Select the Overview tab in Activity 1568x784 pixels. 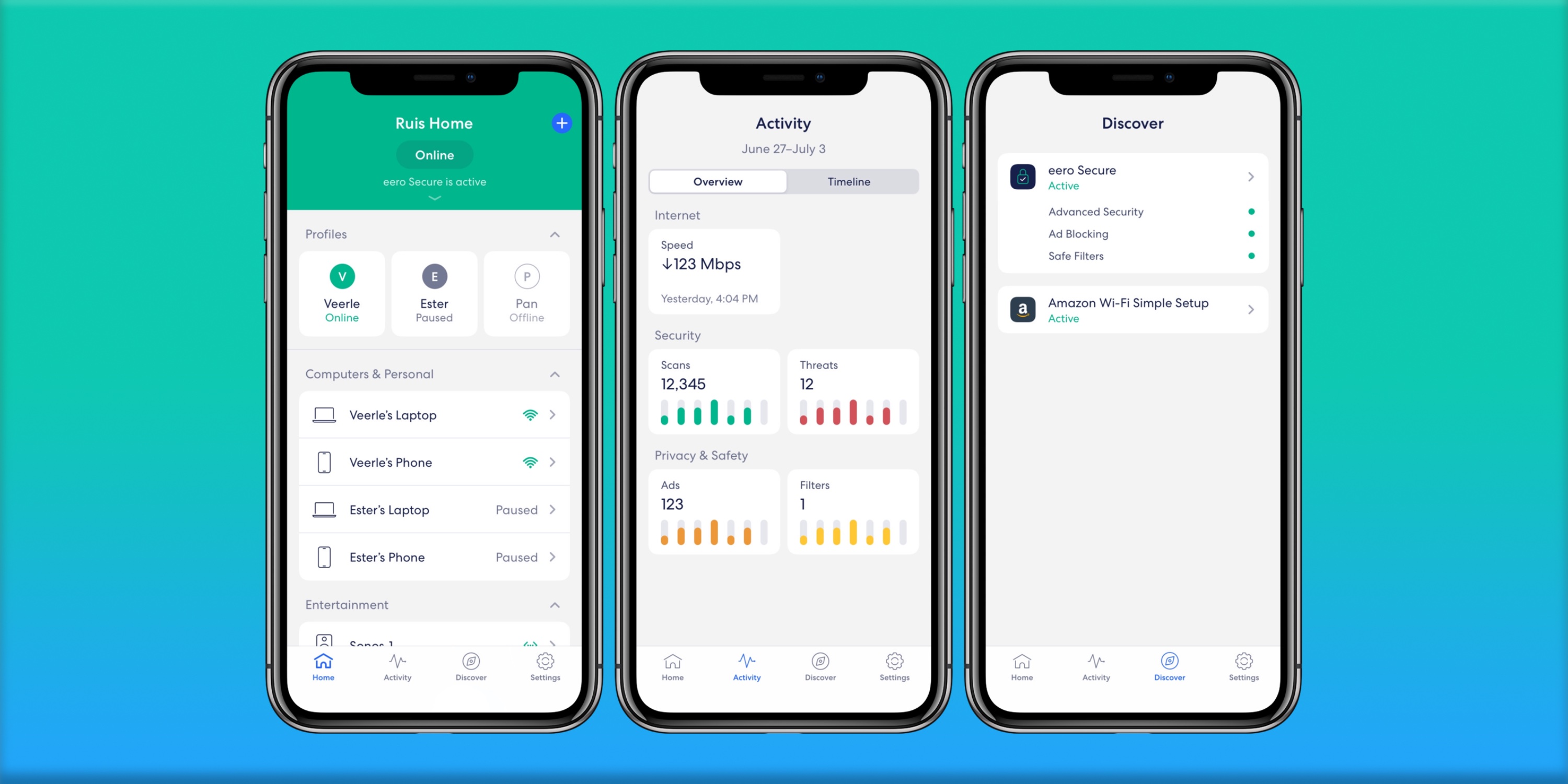pyautogui.click(x=717, y=181)
